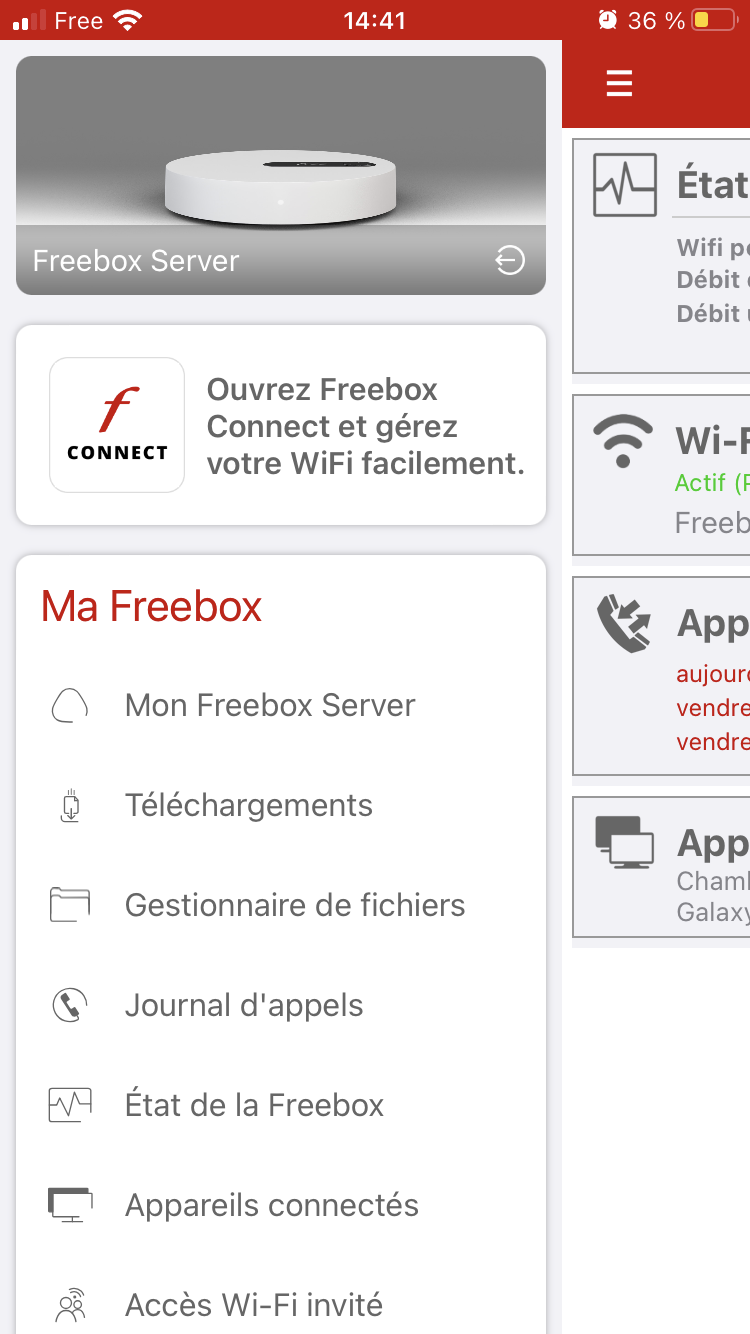Tap the Gestionnaire de fichiers folder icon
The width and height of the screenshot is (750, 1334).
pyautogui.click(x=69, y=905)
